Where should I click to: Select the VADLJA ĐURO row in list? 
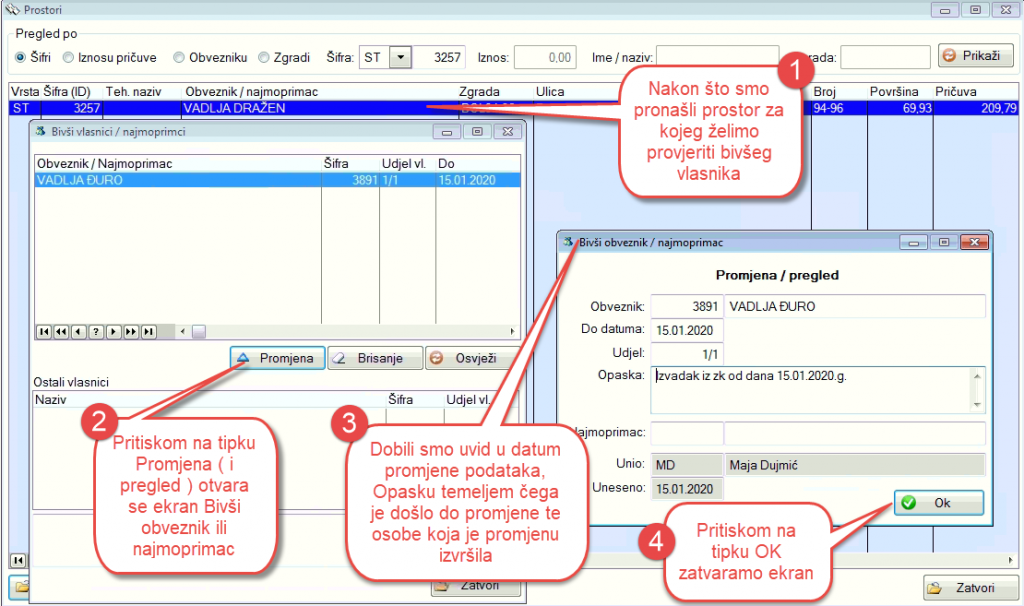pyautogui.click(x=178, y=181)
